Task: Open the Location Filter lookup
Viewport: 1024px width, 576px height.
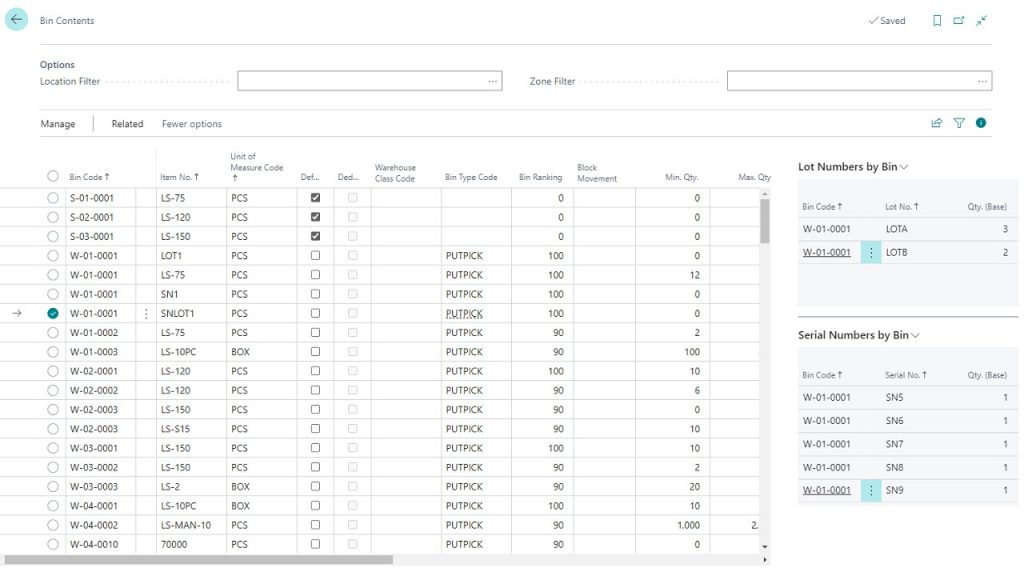Action: pyautogui.click(x=492, y=81)
